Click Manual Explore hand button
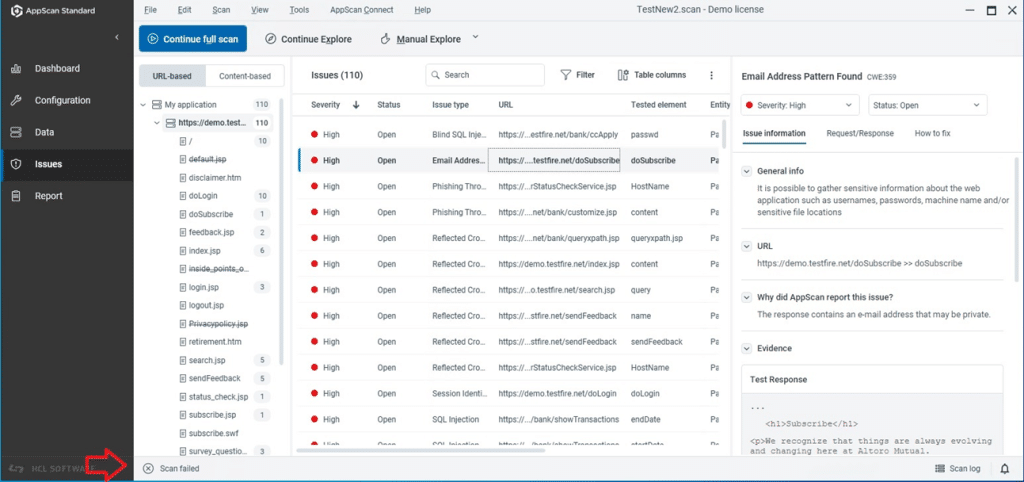This screenshot has height=482, width=1024. 421,39
